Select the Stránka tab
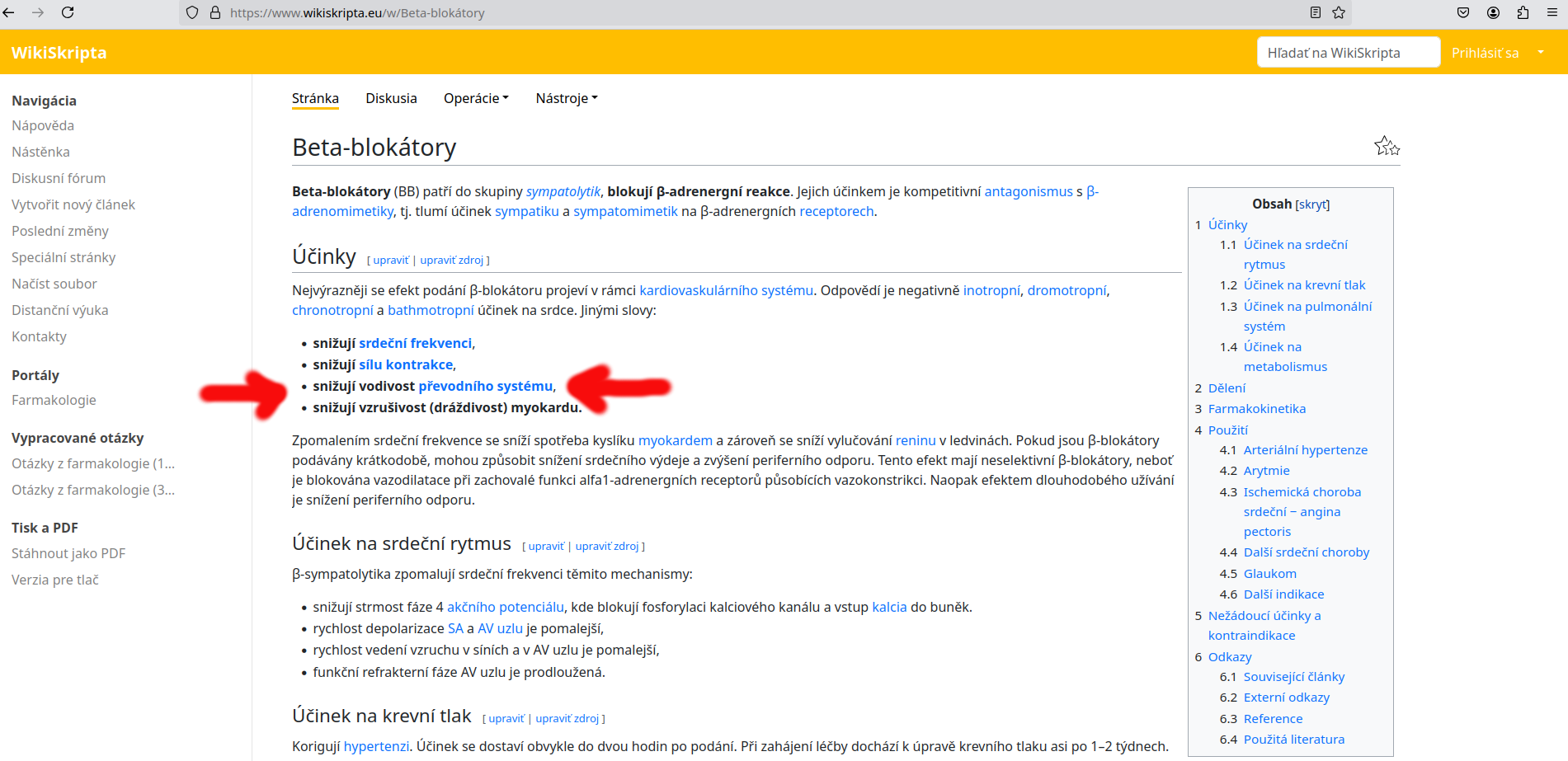 pos(315,98)
